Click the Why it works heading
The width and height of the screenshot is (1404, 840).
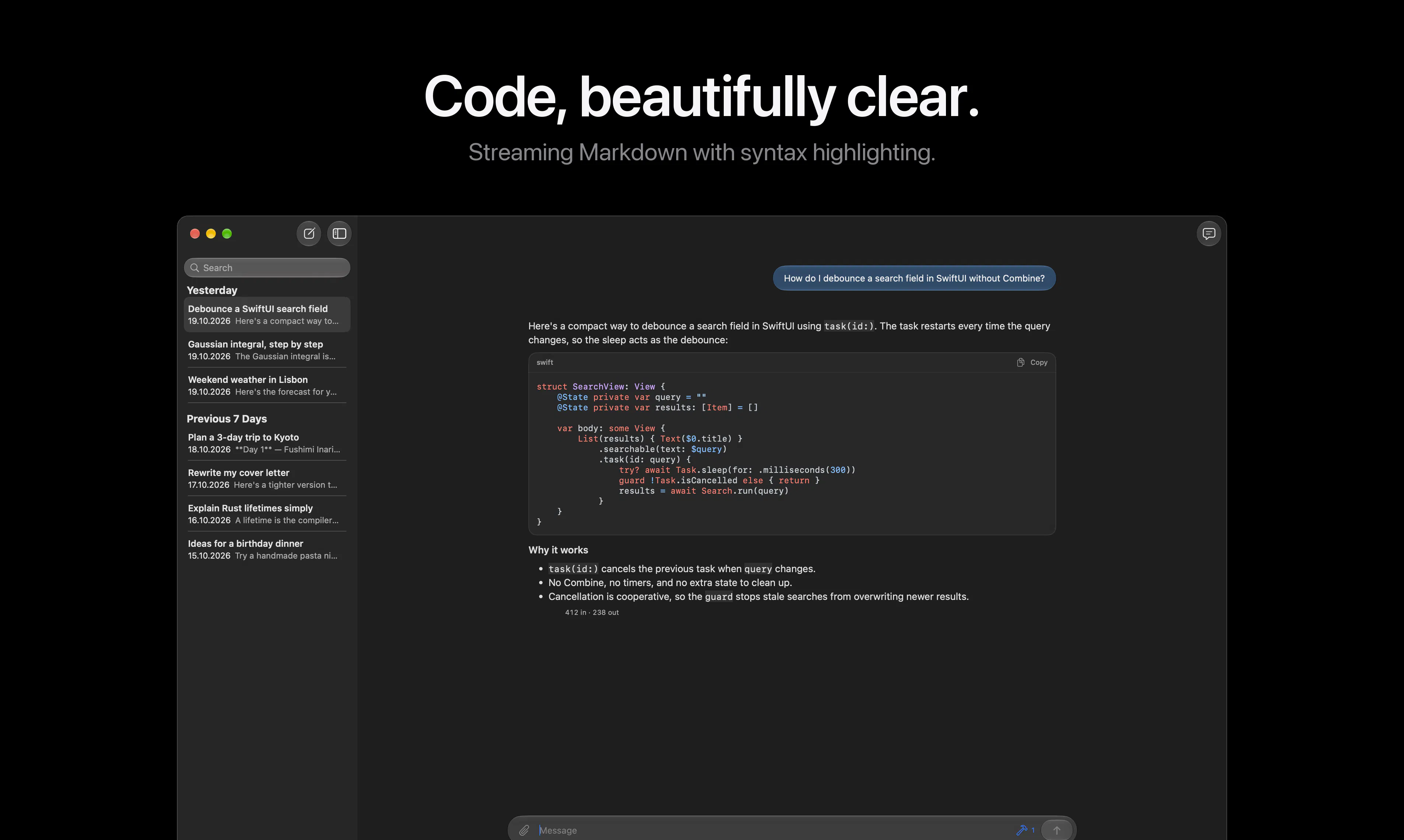click(558, 550)
